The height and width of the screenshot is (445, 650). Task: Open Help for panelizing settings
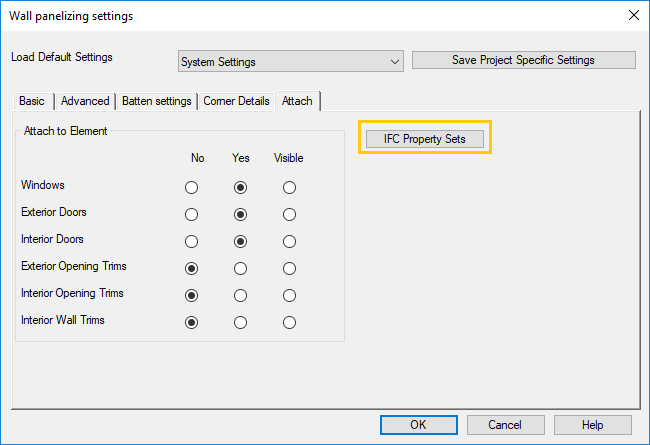point(592,425)
